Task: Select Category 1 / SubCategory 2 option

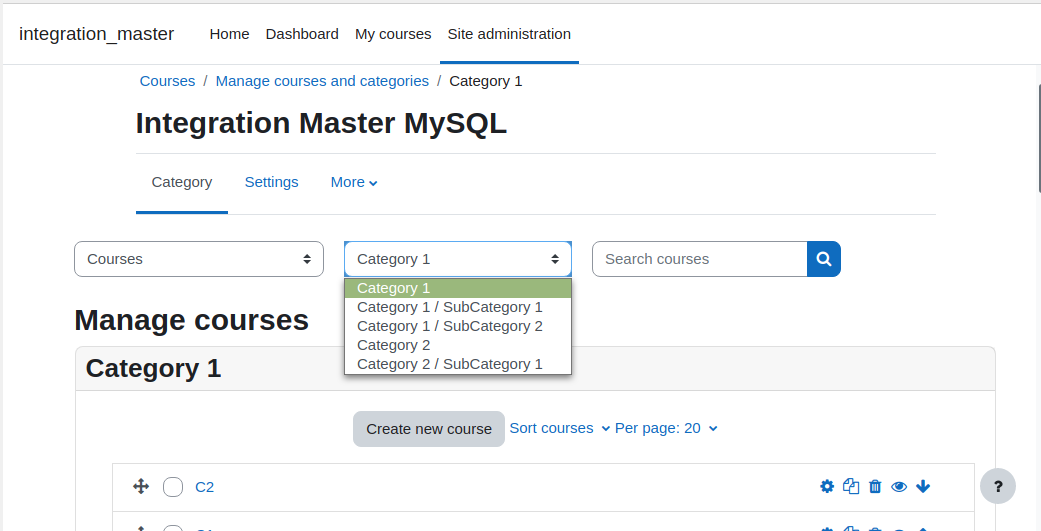Action: (457, 327)
